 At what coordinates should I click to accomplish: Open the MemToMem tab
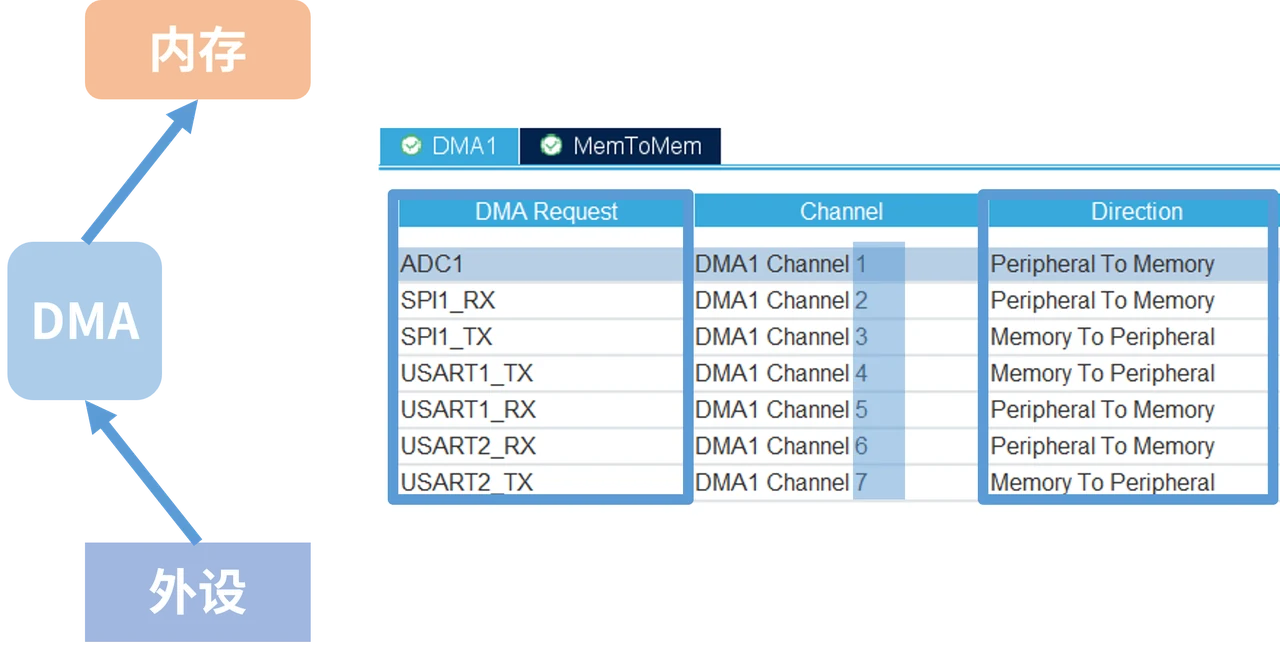[x=620, y=146]
